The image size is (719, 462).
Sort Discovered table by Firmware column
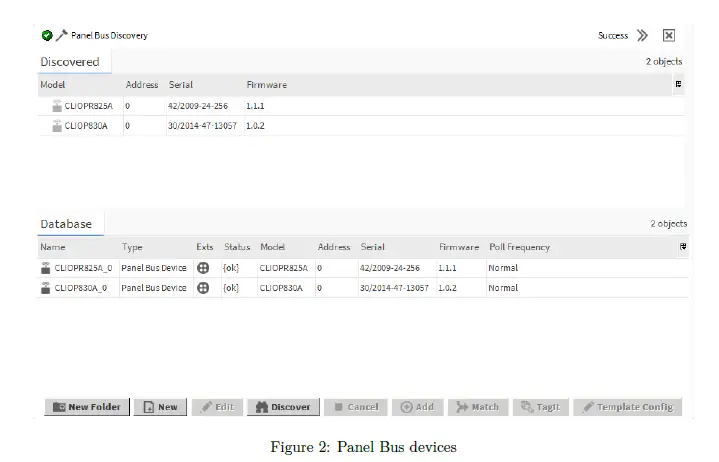coord(266,85)
